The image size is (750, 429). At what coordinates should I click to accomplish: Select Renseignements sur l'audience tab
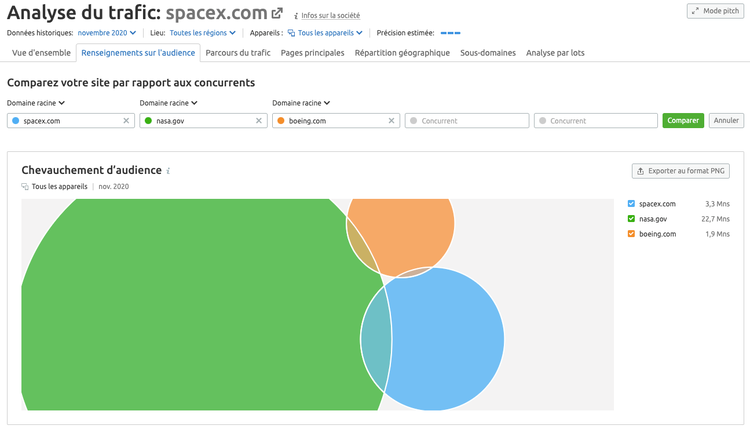pos(138,53)
